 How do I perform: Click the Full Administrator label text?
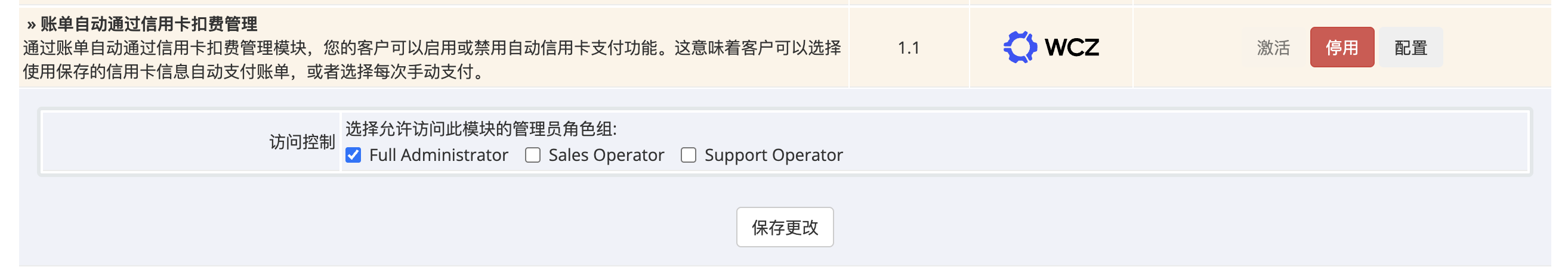[x=439, y=155]
